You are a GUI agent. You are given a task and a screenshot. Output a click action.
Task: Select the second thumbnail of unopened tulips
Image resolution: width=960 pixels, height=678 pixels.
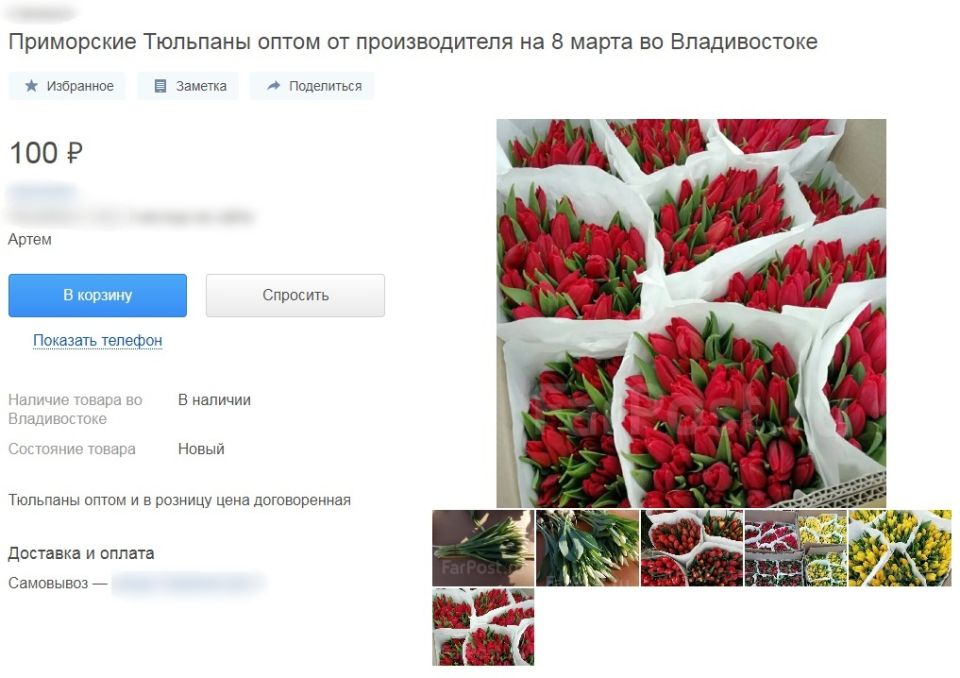pos(587,548)
